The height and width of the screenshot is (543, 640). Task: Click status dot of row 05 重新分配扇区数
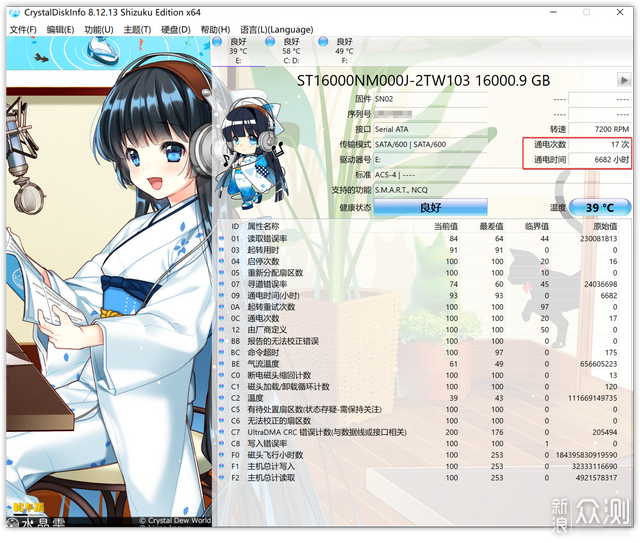pos(222,273)
